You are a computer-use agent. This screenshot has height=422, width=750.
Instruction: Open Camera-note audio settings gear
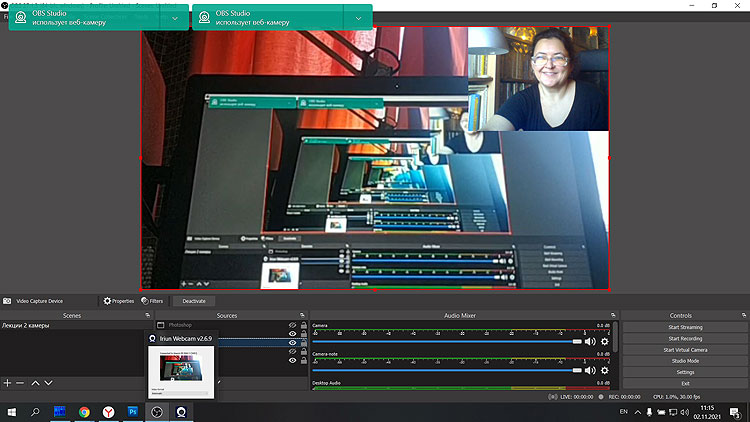pos(604,370)
